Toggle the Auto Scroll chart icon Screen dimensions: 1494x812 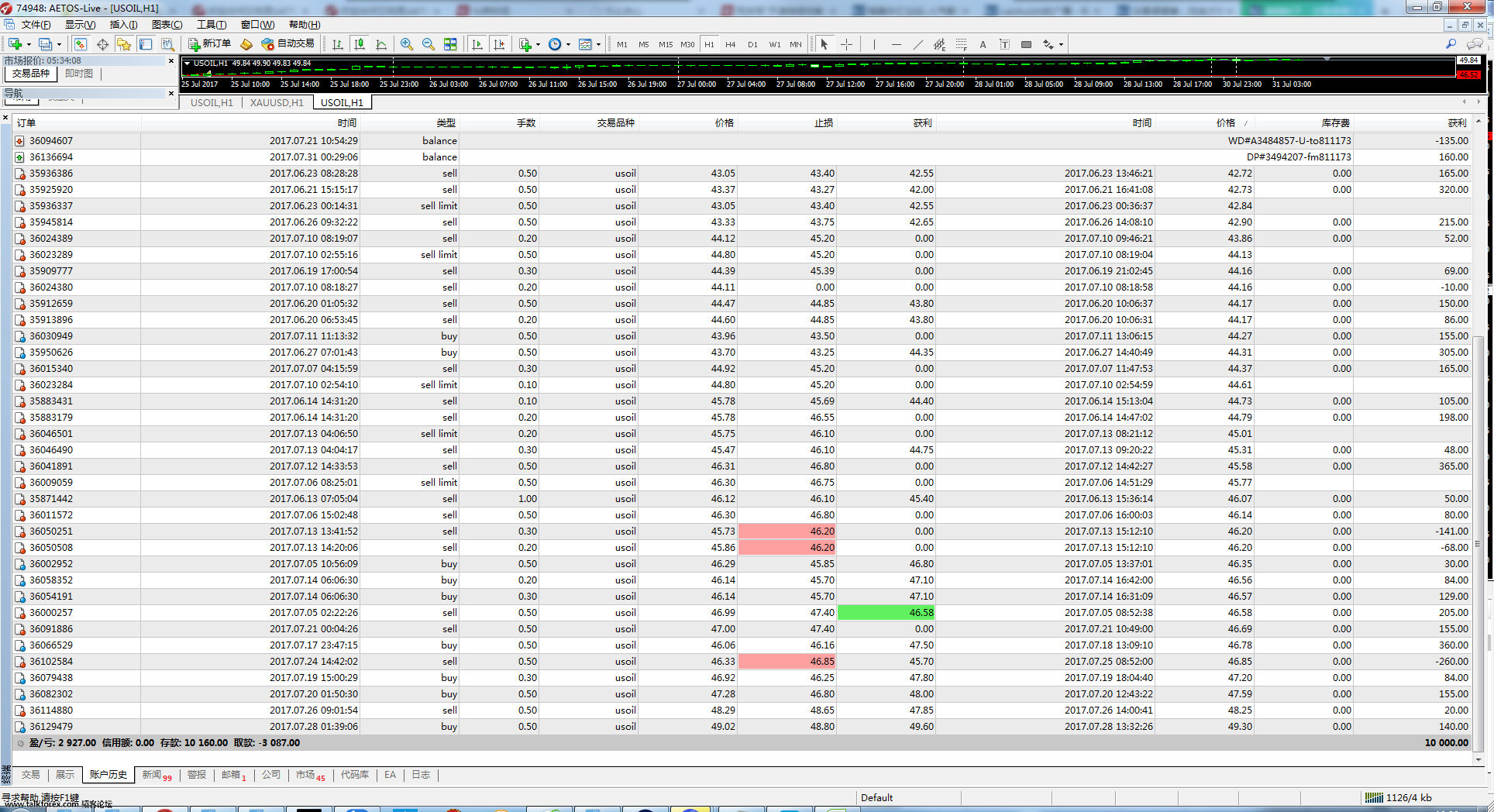click(477, 44)
